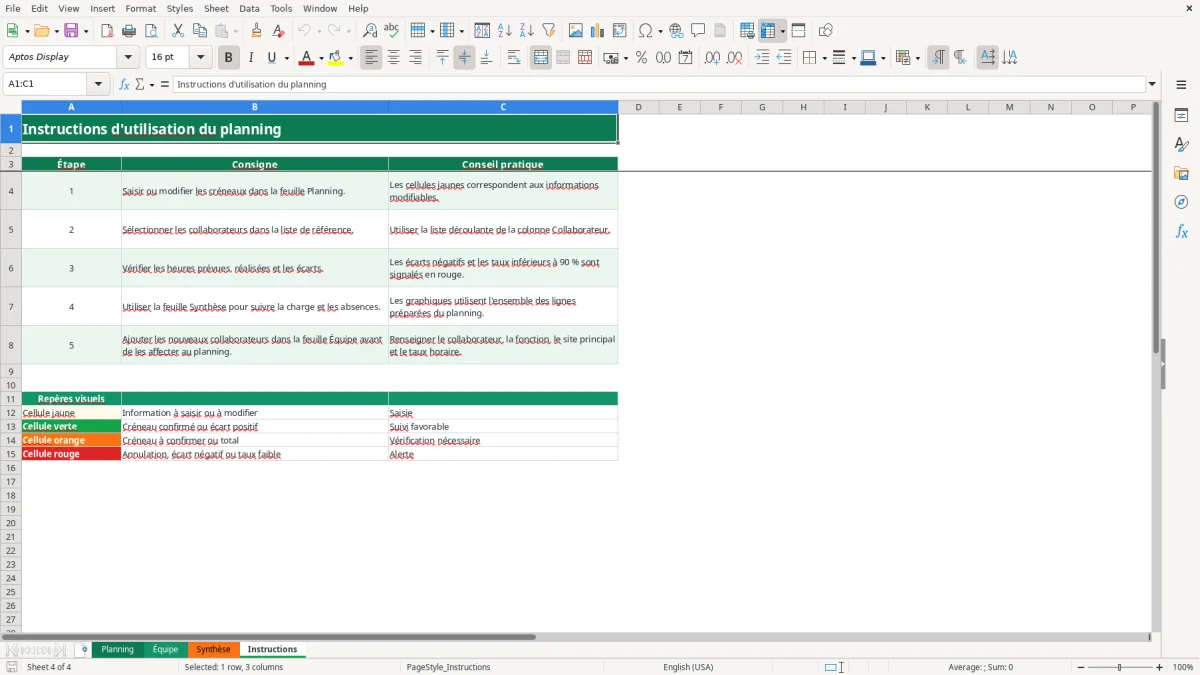The height and width of the screenshot is (675, 1200).
Task: Insert a hyperlink
Action: (676, 31)
